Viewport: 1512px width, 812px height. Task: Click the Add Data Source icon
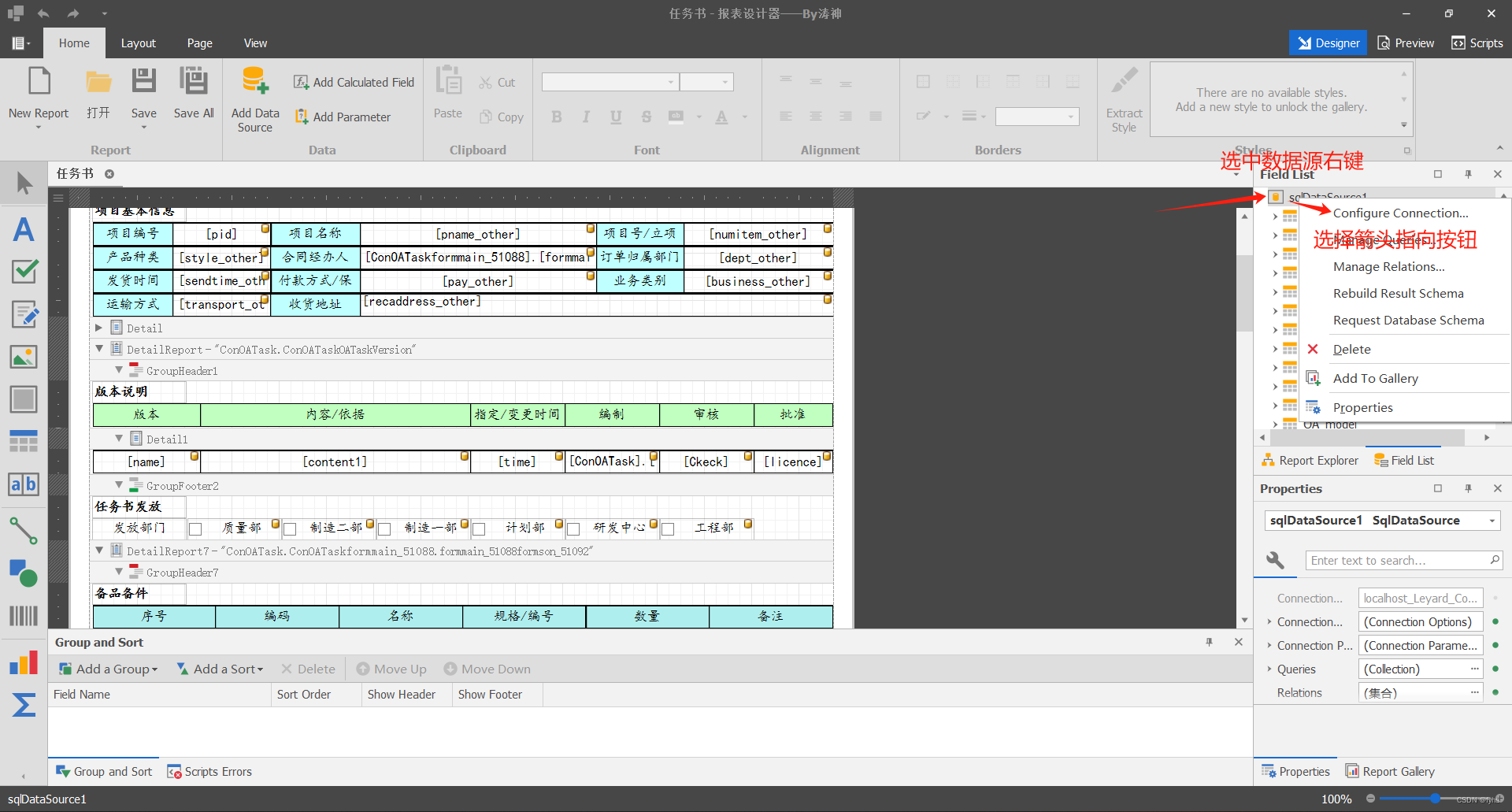click(x=255, y=81)
